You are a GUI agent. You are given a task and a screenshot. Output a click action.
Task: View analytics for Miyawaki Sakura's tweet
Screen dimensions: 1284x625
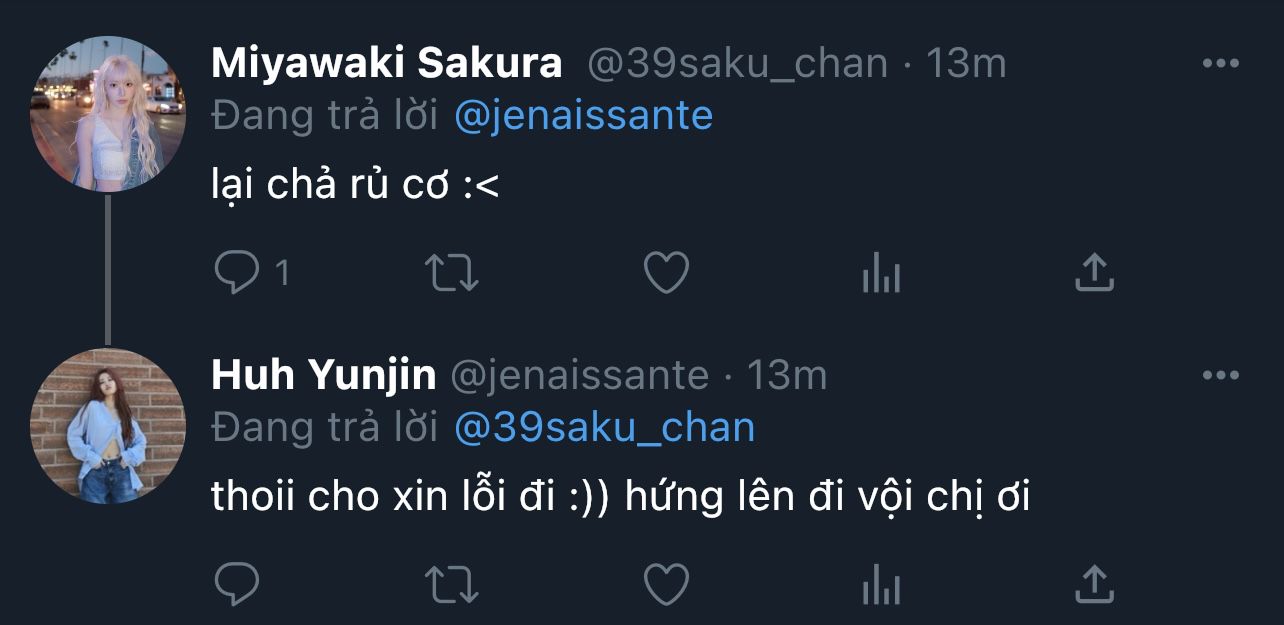coord(881,273)
